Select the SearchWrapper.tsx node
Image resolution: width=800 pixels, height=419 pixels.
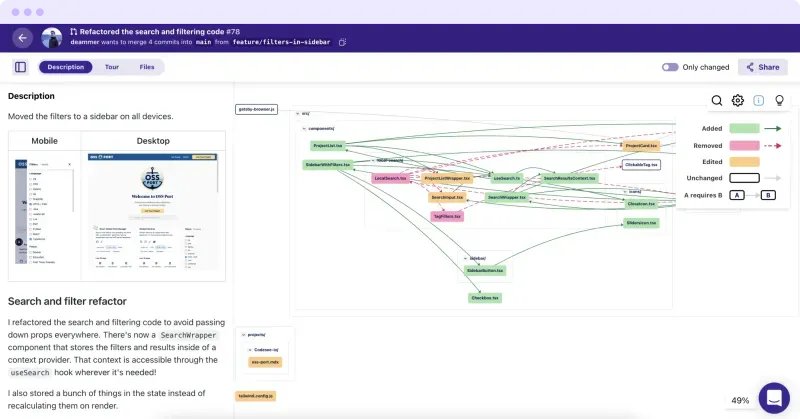tap(507, 197)
